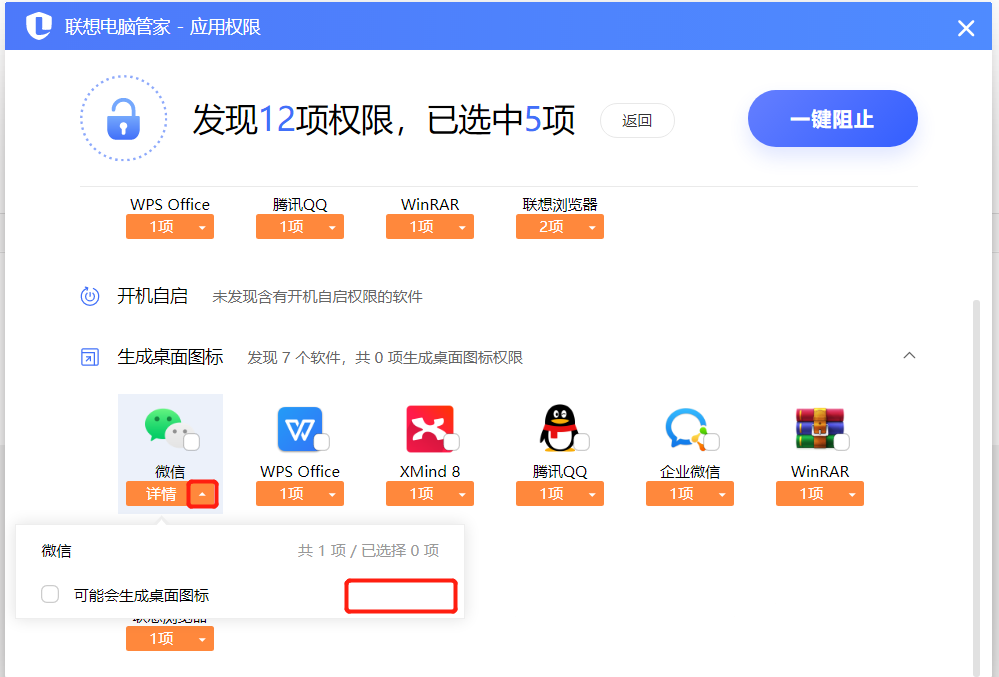Select the WPS Office app icon
Image resolution: width=999 pixels, height=677 pixels.
pyautogui.click(x=299, y=429)
